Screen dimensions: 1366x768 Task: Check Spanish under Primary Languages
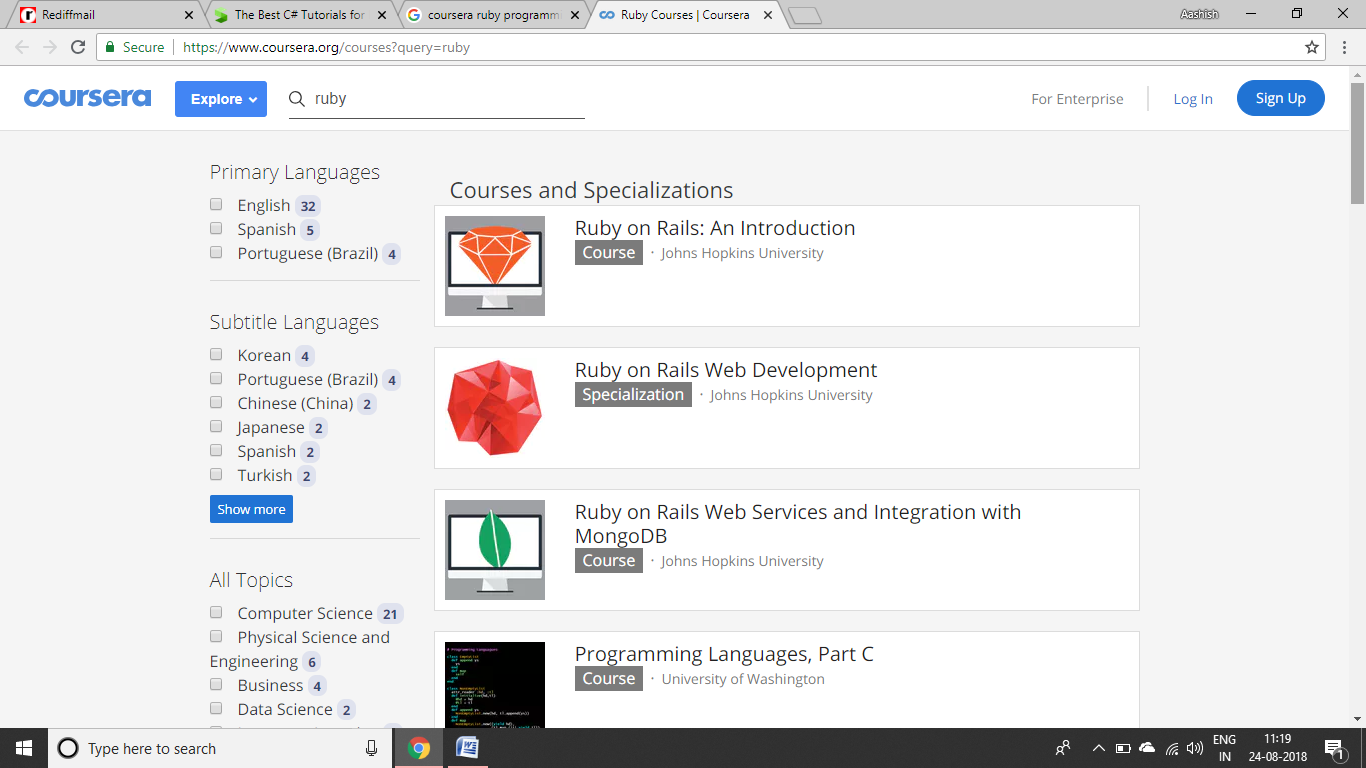pyautogui.click(x=216, y=228)
